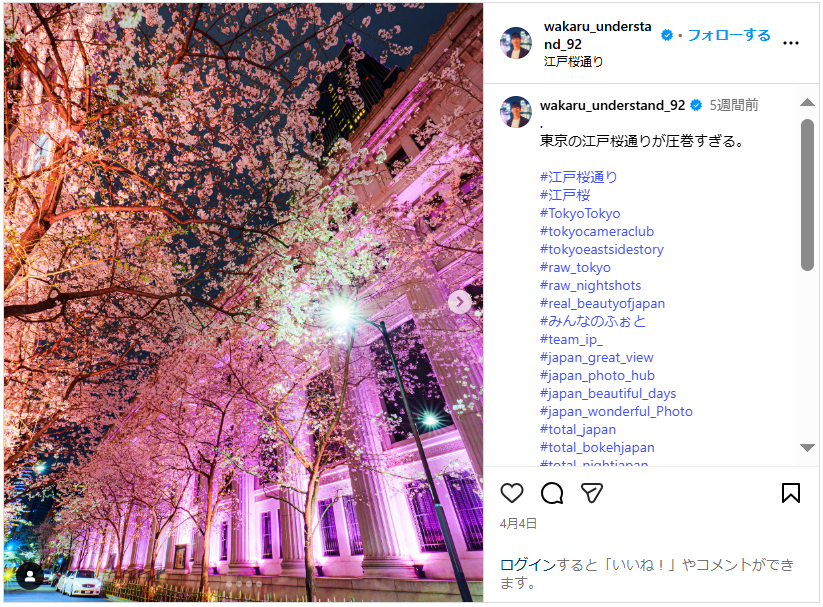Open the #江戸桜通り hashtag

pyautogui.click(x=578, y=177)
